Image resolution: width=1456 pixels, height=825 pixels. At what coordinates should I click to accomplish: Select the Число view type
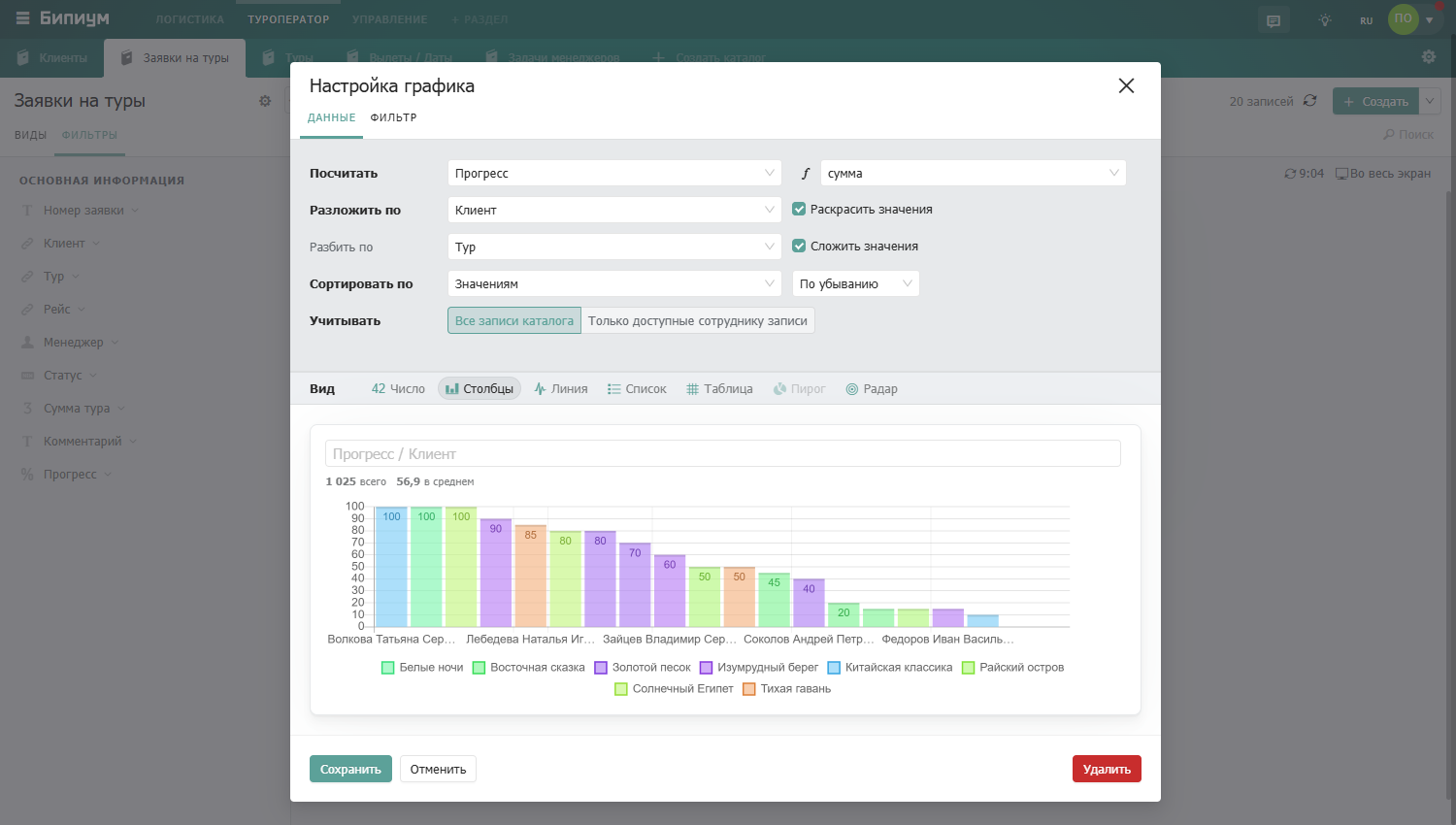coord(398,389)
